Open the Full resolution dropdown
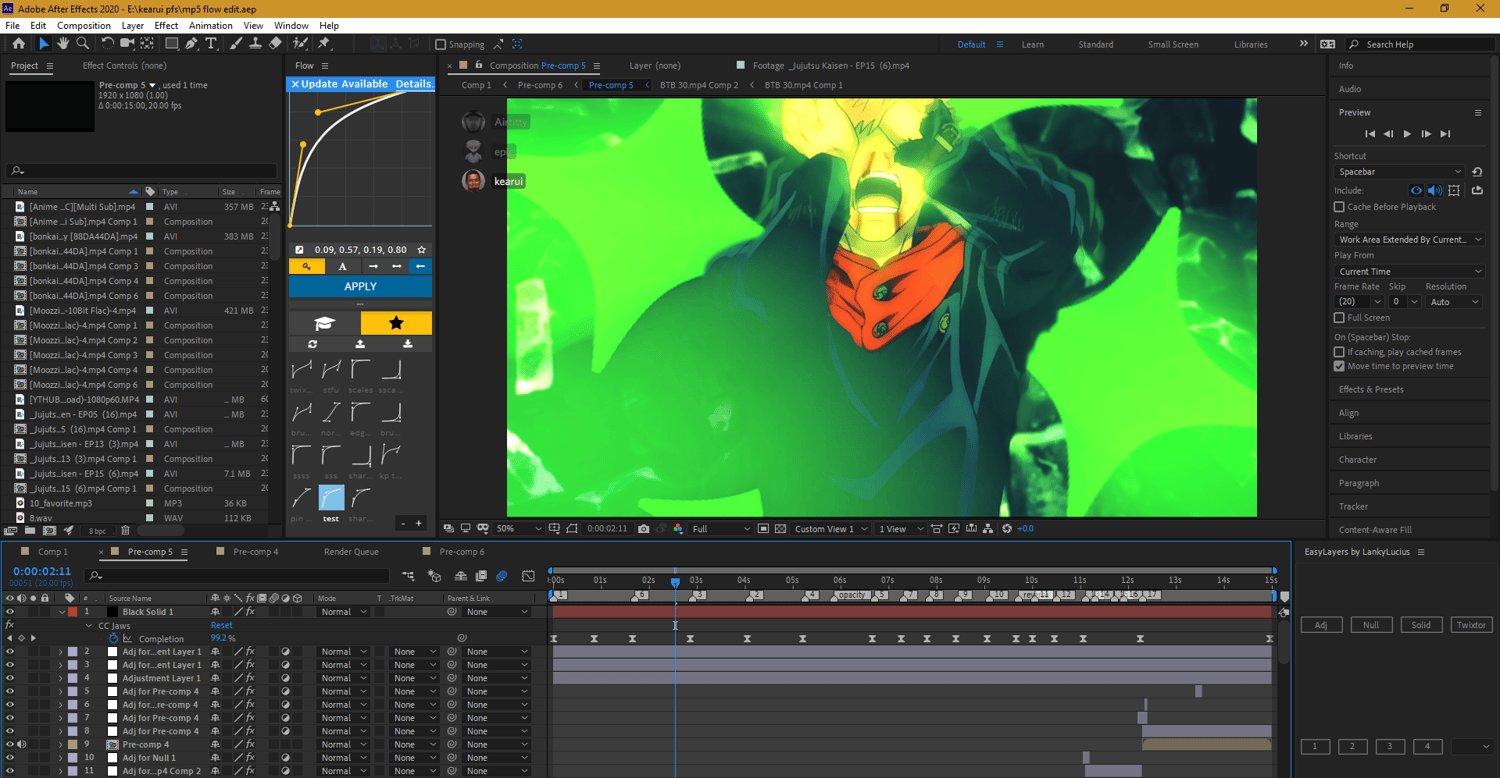Image resolution: width=1500 pixels, height=778 pixels. (x=721, y=529)
